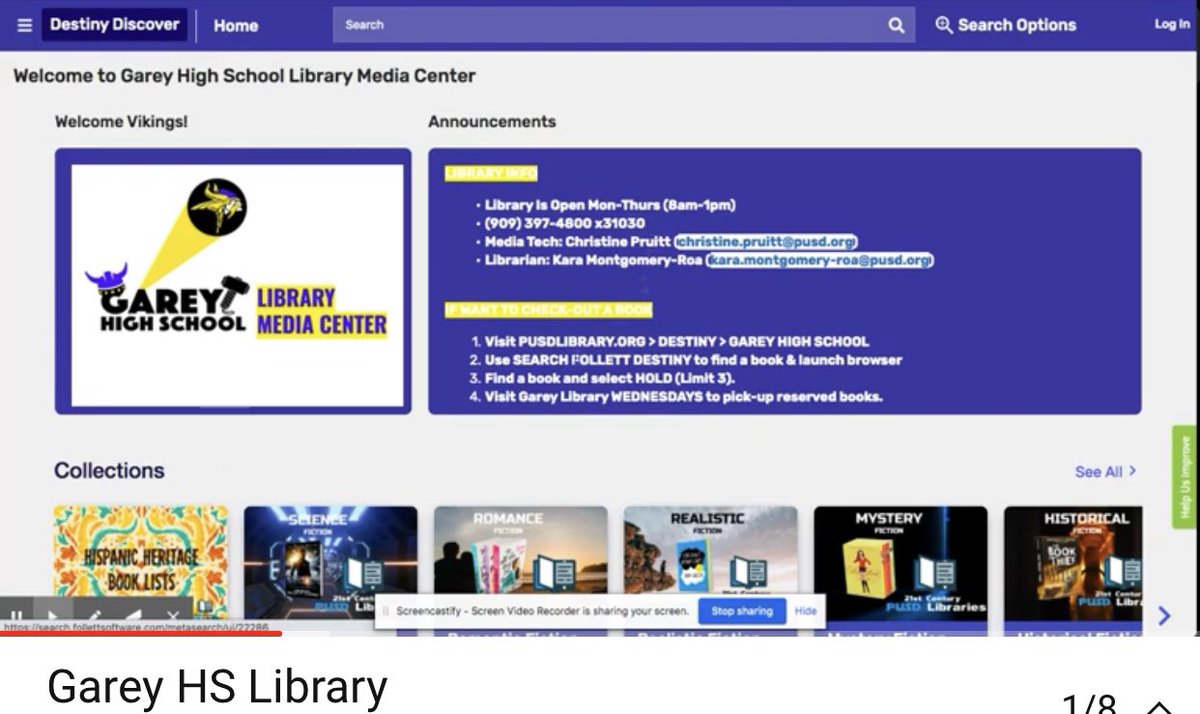Click the Find a book and select HOLD line
This screenshot has width=1200, height=714.
click(610, 378)
